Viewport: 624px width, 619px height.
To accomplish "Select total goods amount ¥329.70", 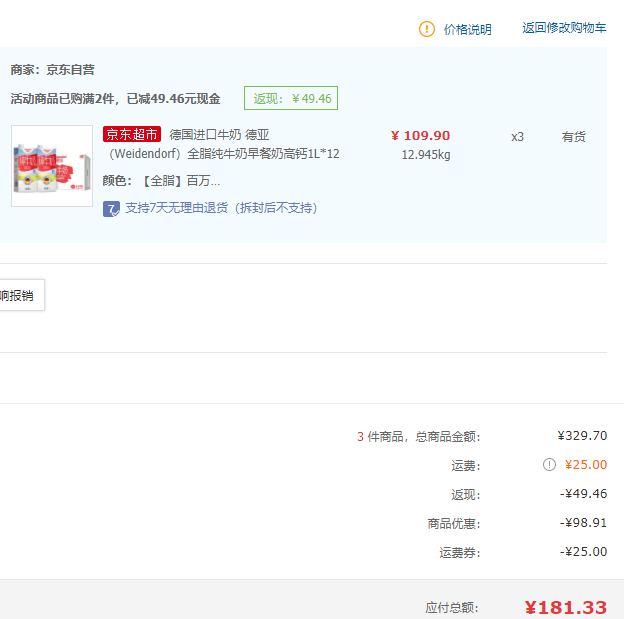I will tap(582, 436).
